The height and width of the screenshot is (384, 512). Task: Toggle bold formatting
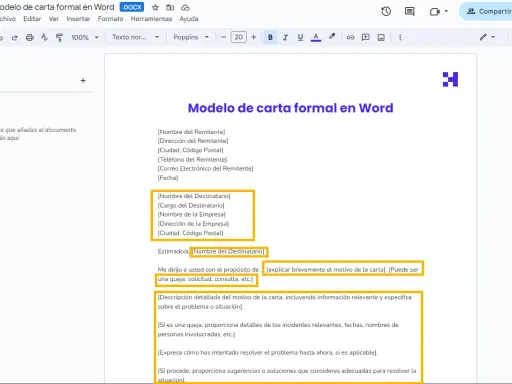[270, 37]
